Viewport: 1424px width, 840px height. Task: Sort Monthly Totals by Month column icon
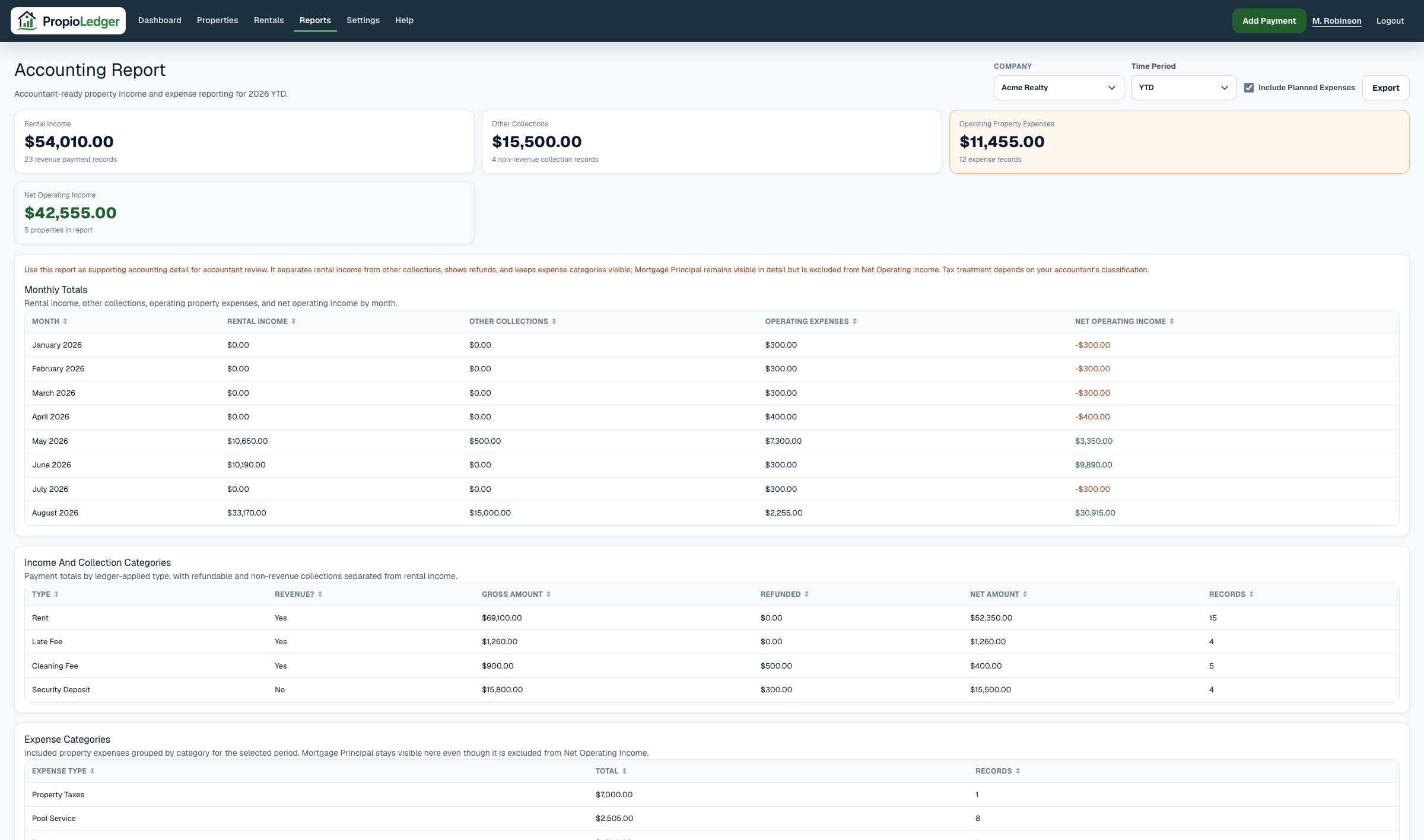click(x=65, y=322)
